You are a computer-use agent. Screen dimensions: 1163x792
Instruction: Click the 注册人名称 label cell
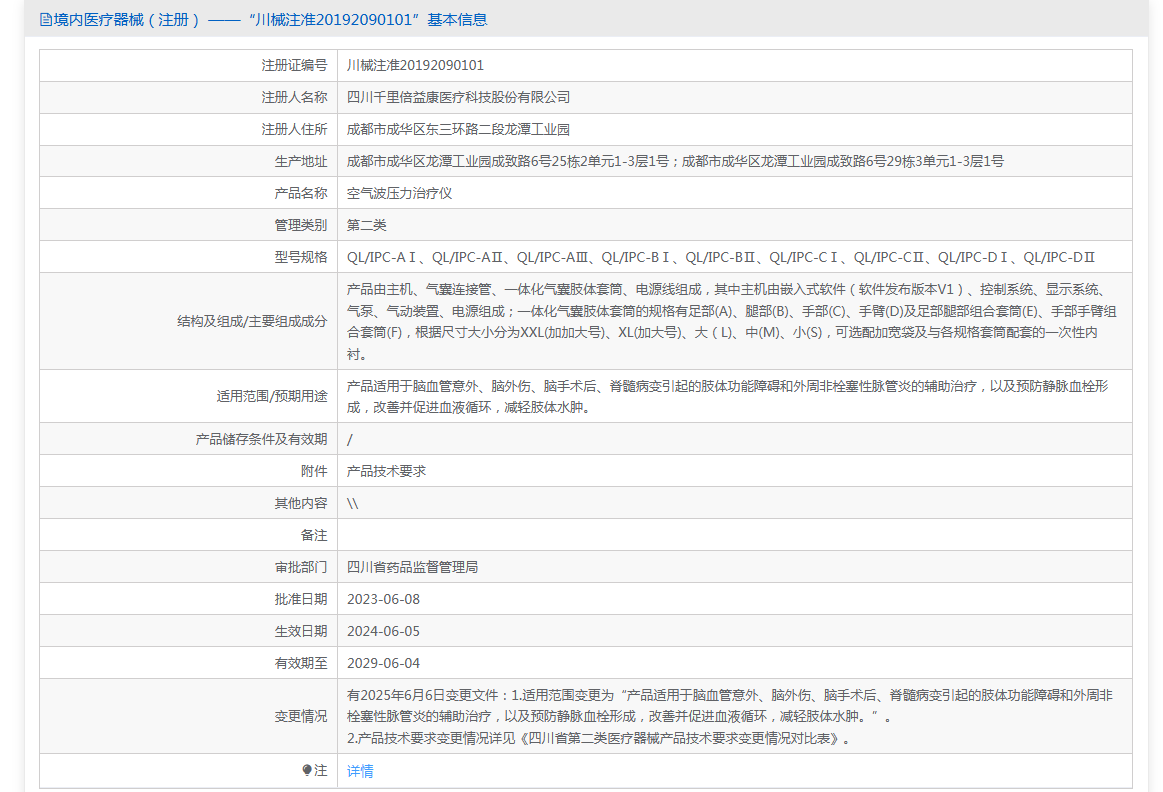[188, 97]
